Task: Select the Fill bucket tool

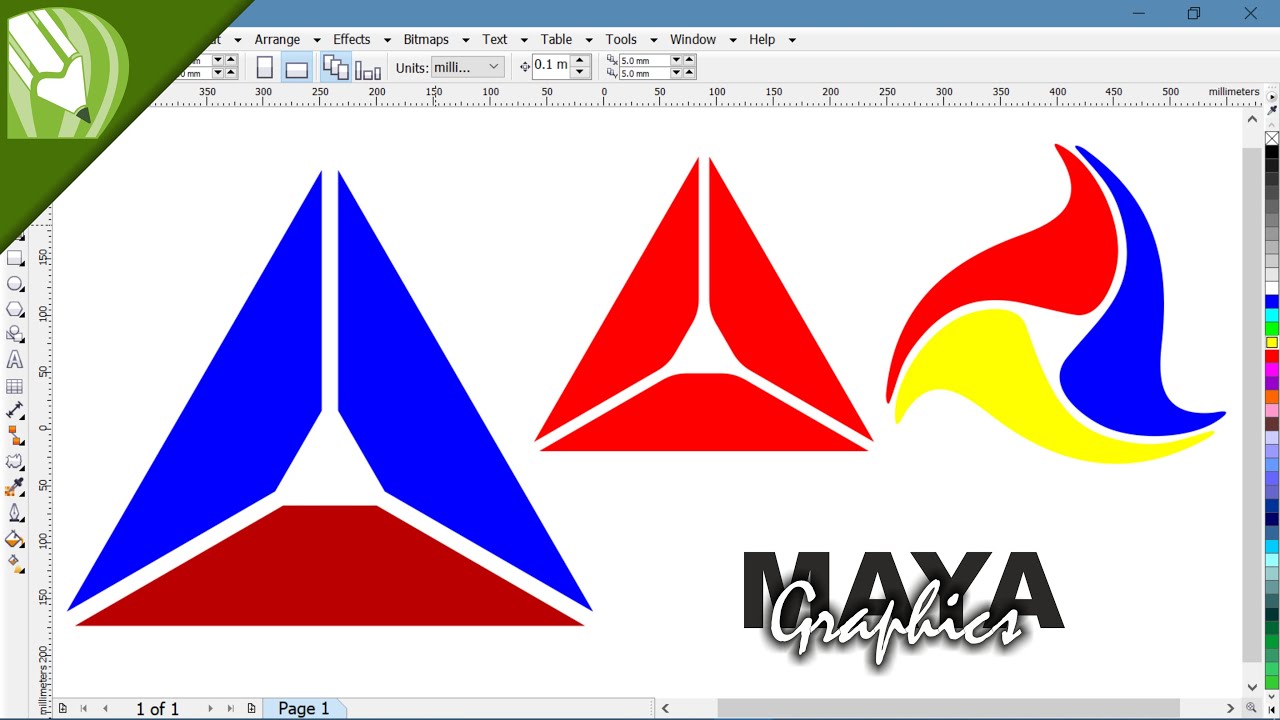Action: [15, 539]
